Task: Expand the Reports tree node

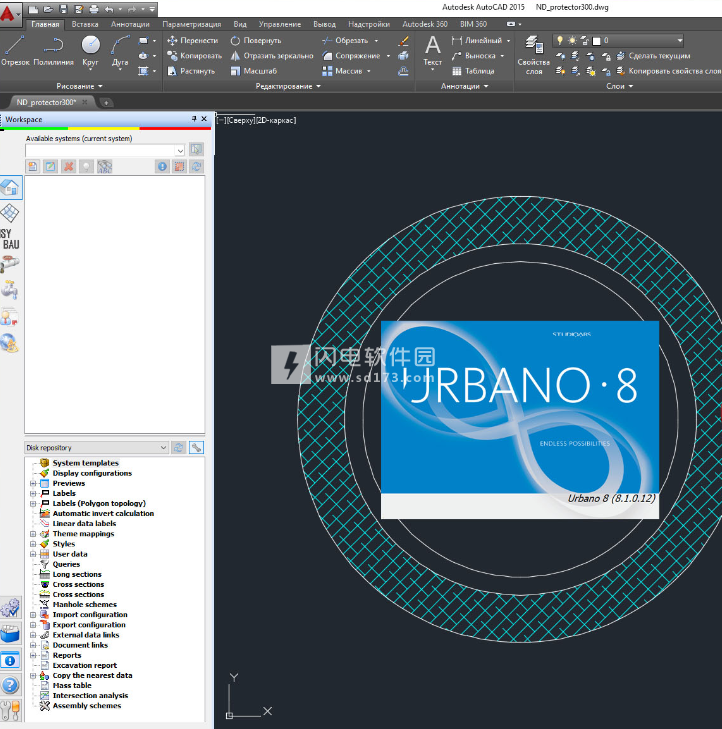Action: point(33,656)
